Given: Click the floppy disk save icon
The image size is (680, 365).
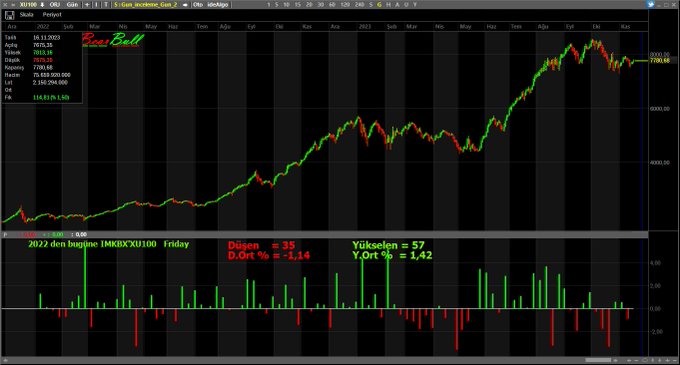Looking at the screenshot, I should 9,15.
